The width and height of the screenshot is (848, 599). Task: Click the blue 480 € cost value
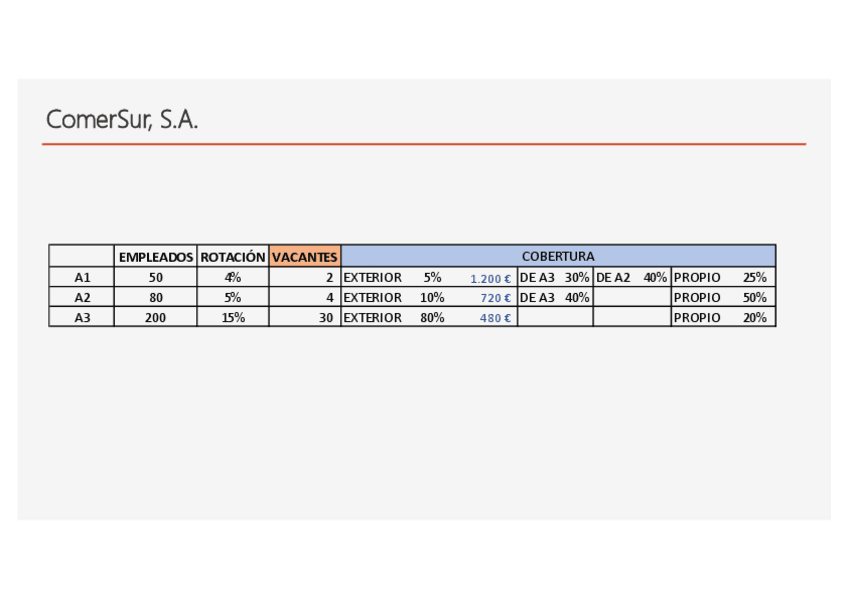click(x=495, y=318)
